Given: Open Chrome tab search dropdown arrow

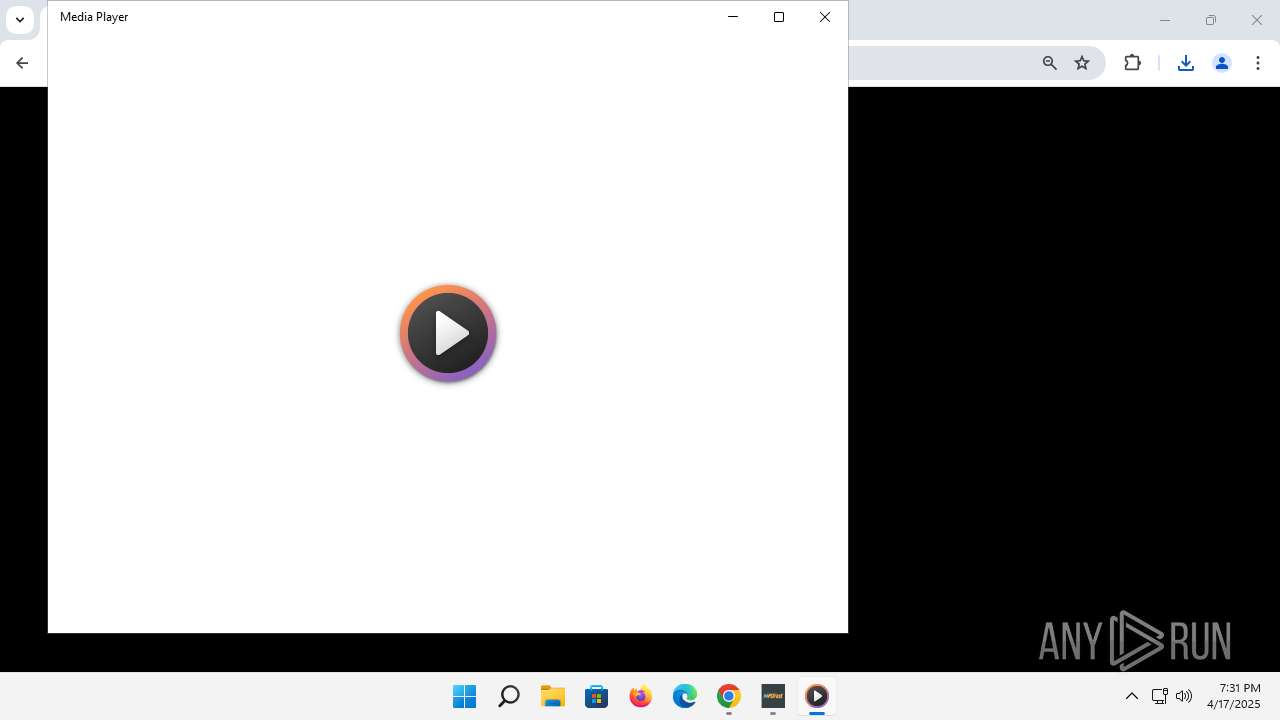Looking at the screenshot, I should click(19, 19).
